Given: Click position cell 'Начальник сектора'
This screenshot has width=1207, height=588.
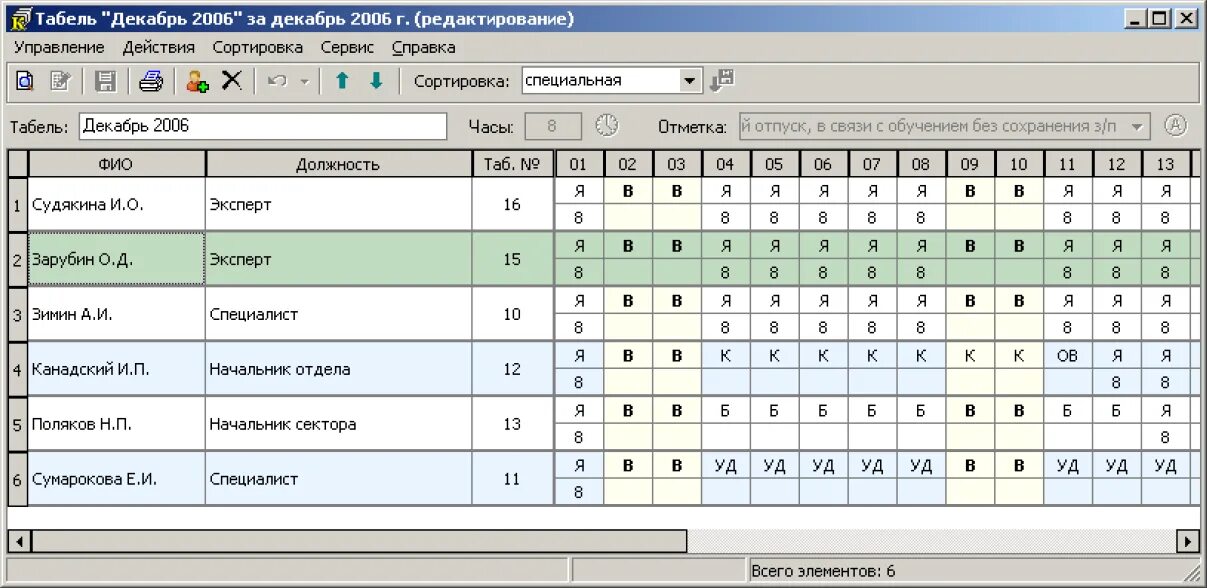Looking at the screenshot, I should [x=339, y=424].
